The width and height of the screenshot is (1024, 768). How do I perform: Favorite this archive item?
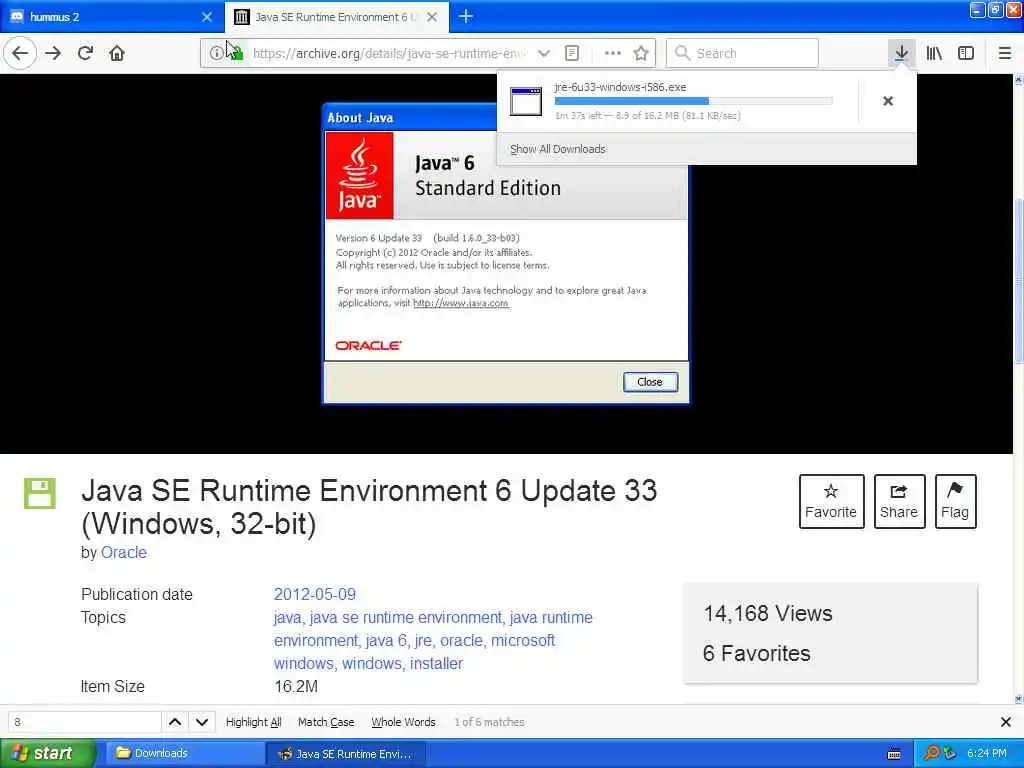pyautogui.click(x=831, y=502)
